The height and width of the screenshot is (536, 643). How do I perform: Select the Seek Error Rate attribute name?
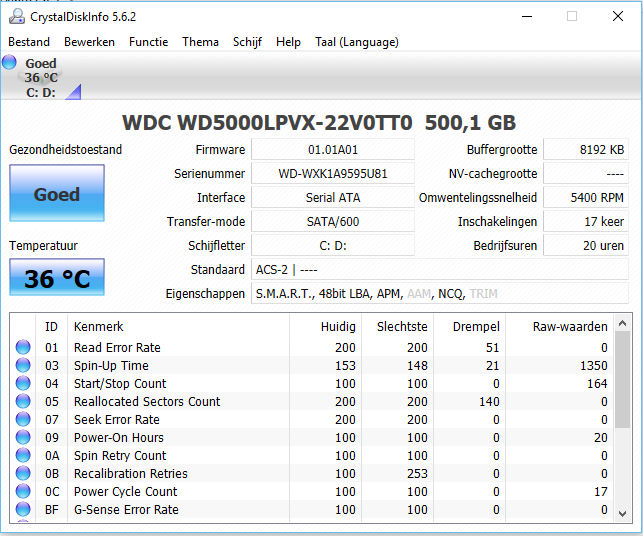(x=116, y=420)
